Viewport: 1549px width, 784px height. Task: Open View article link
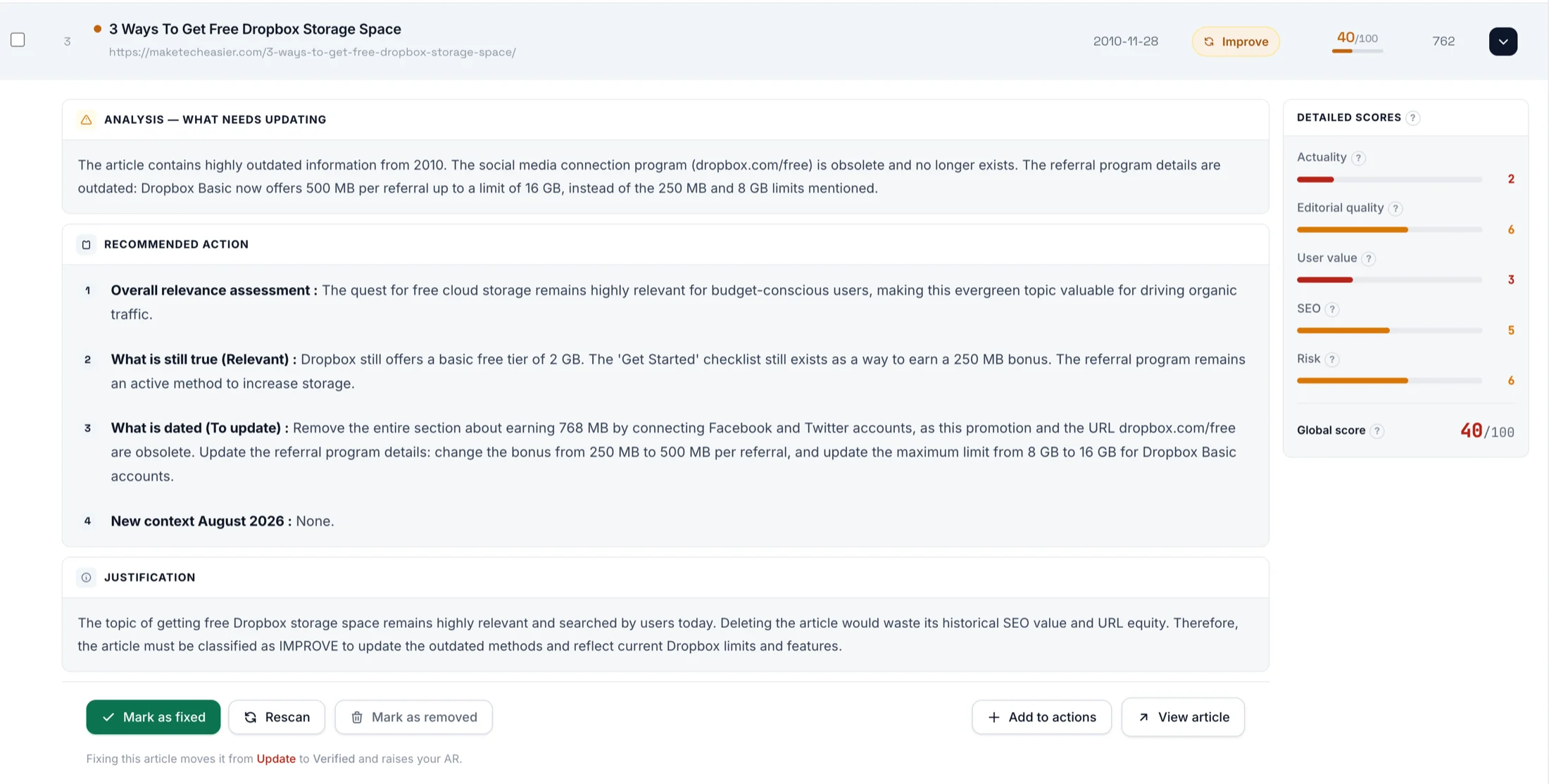pyautogui.click(x=1183, y=717)
